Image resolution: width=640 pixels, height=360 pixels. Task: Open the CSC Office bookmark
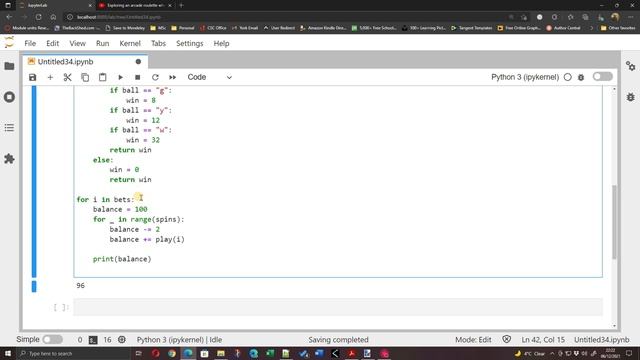pyautogui.click(x=213, y=28)
